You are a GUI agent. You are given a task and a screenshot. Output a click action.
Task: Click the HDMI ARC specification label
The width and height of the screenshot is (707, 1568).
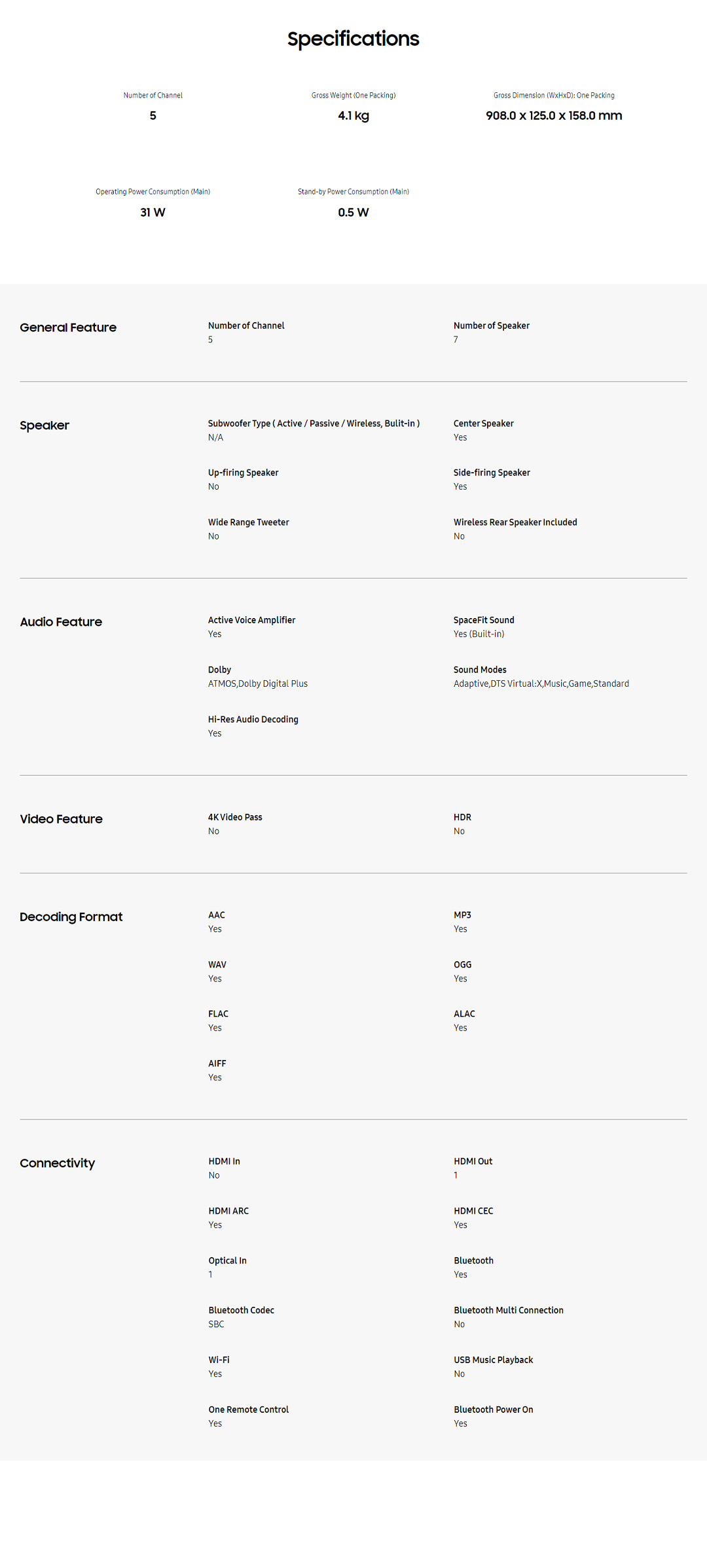coord(228,1211)
